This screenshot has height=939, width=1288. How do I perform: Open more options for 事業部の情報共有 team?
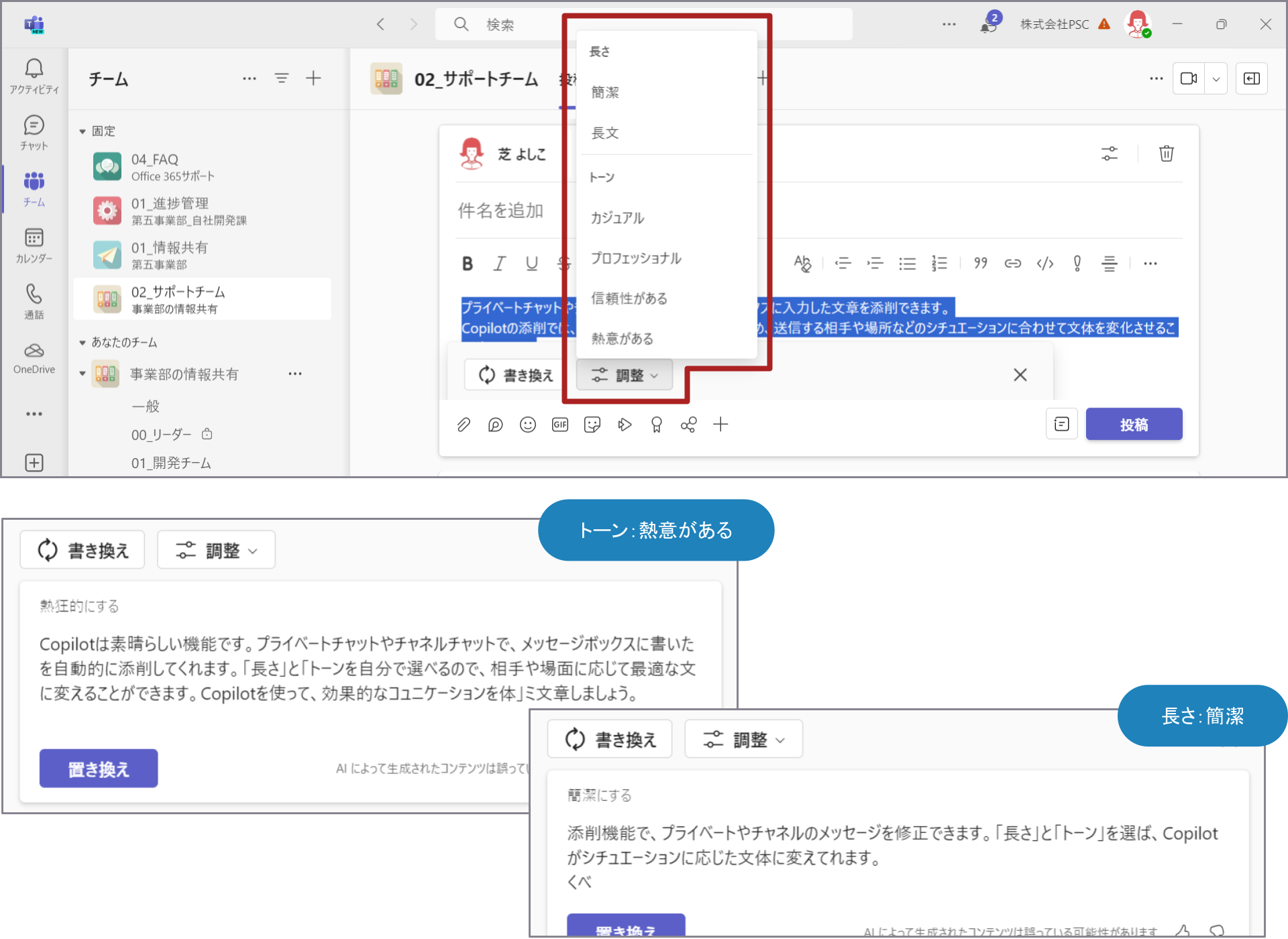(295, 374)
